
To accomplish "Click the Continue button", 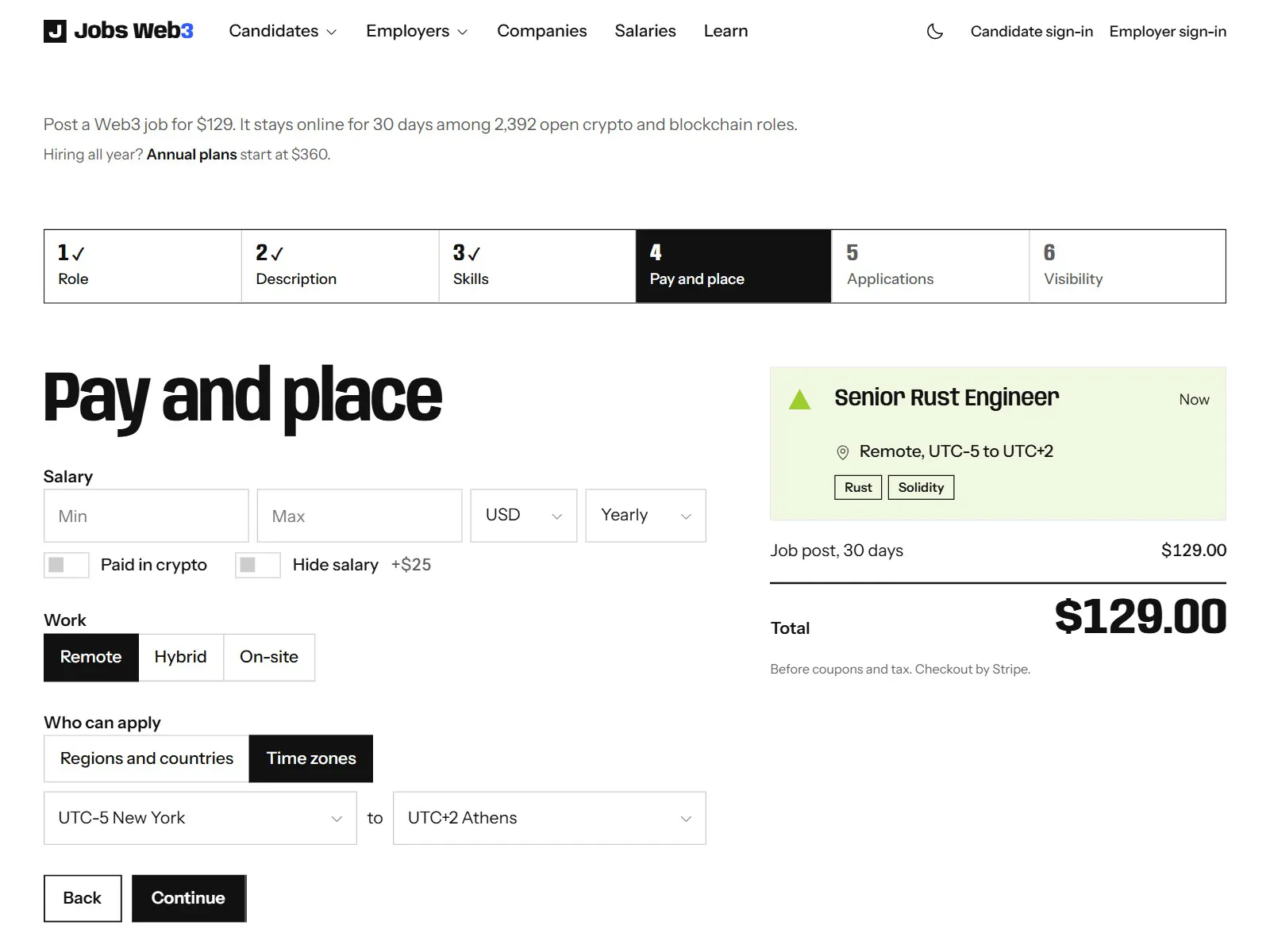I will point(189,898).
